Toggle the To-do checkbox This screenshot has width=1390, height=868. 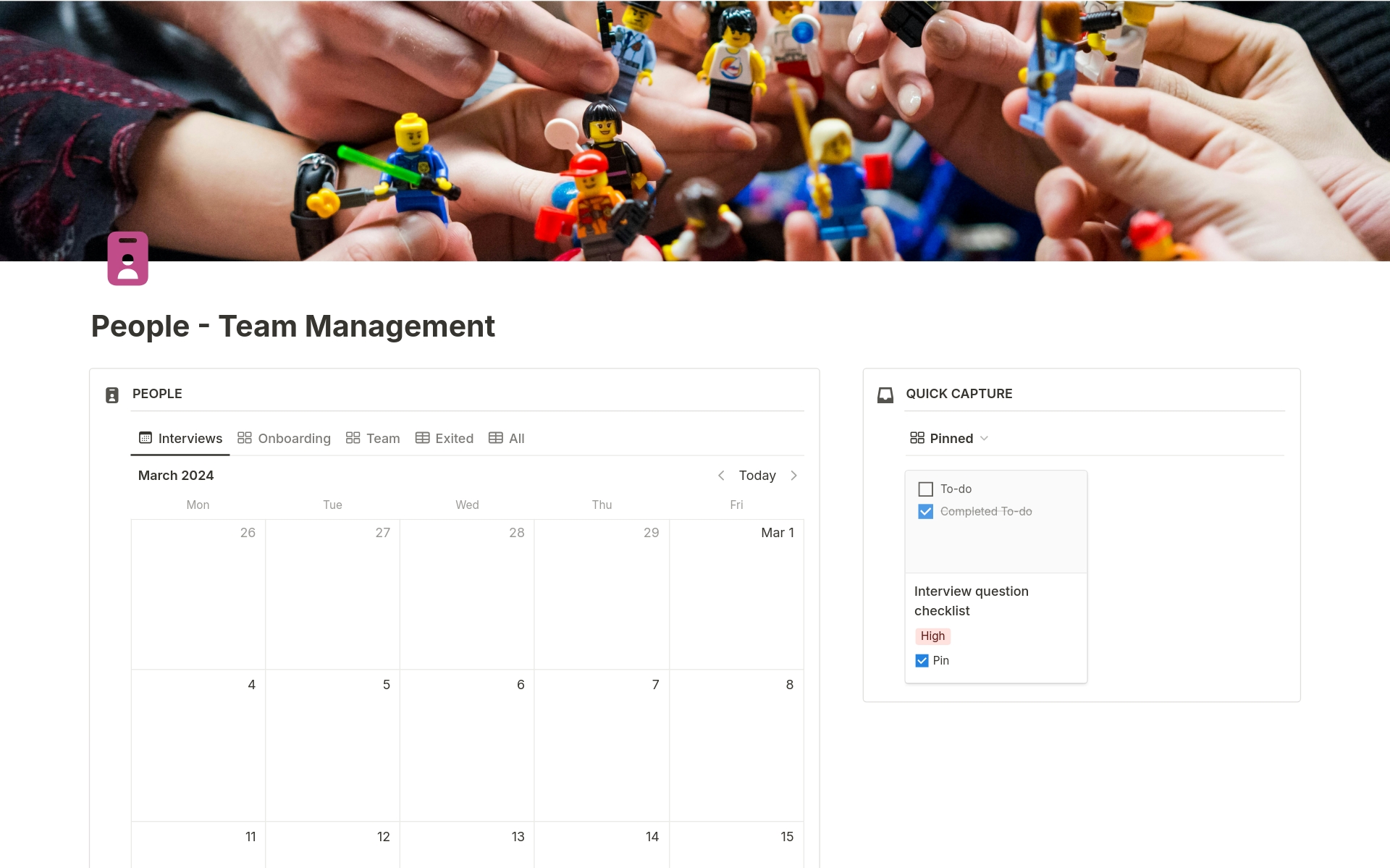tap(925, 488)
